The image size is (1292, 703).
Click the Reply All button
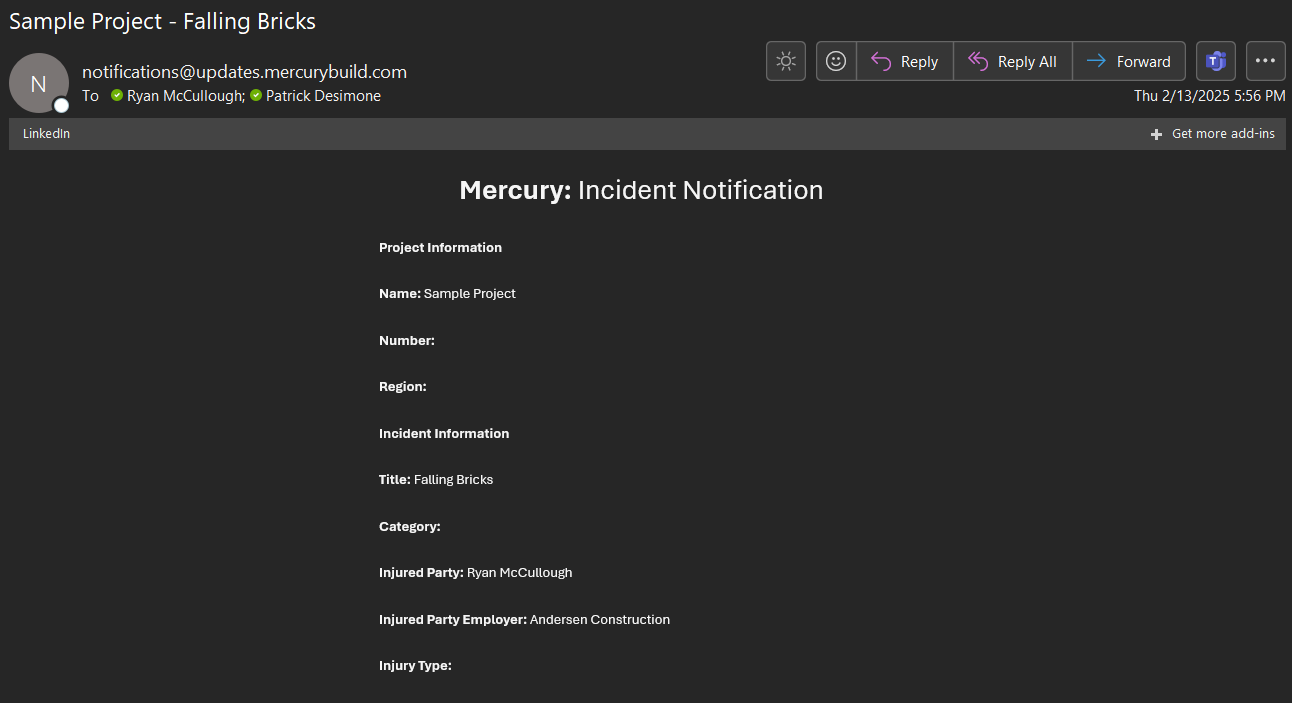click(1013, 61)
